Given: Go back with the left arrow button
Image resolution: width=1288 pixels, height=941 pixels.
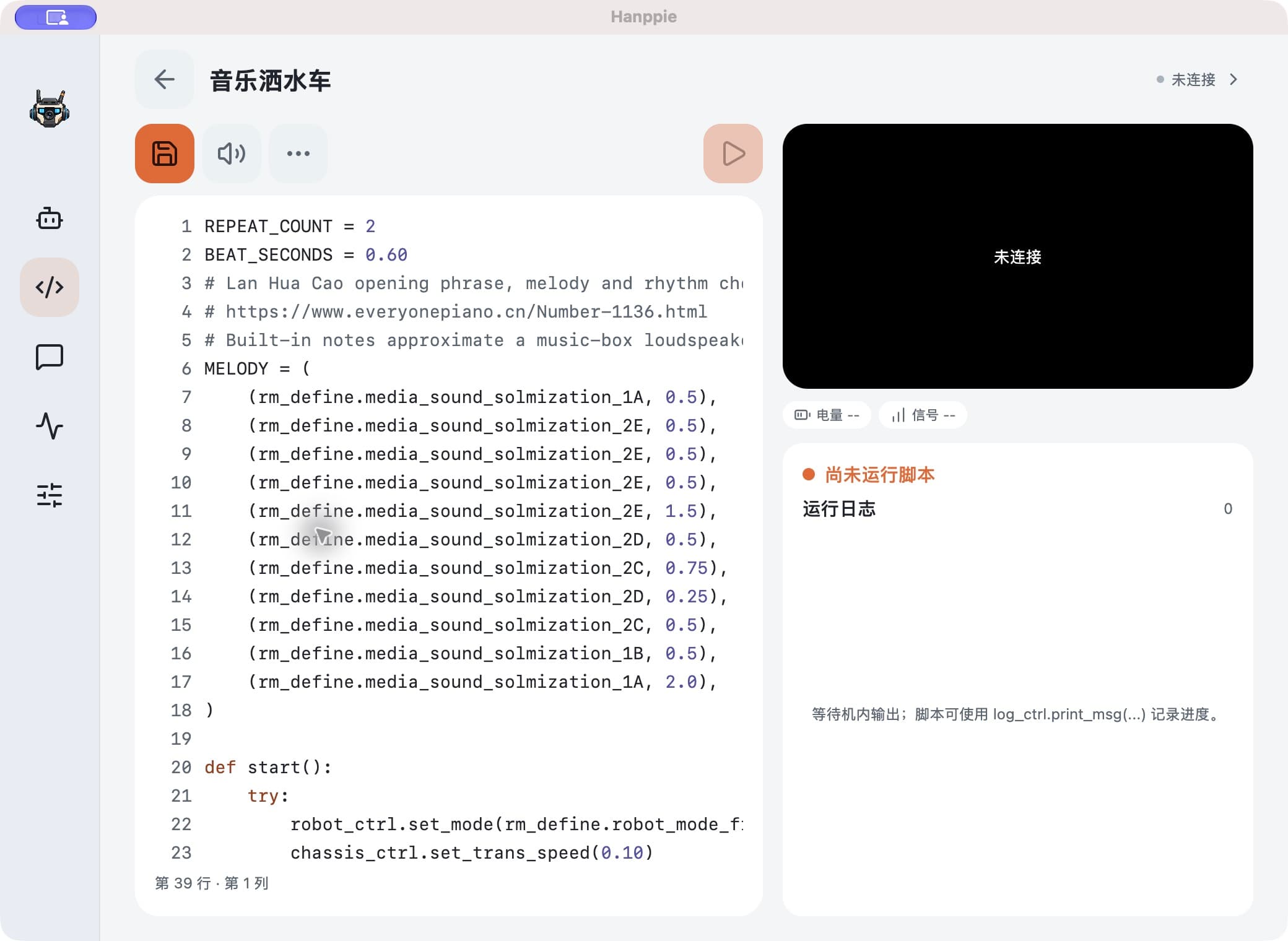Looking at the screenshot, I should click(x=164, y=79).
